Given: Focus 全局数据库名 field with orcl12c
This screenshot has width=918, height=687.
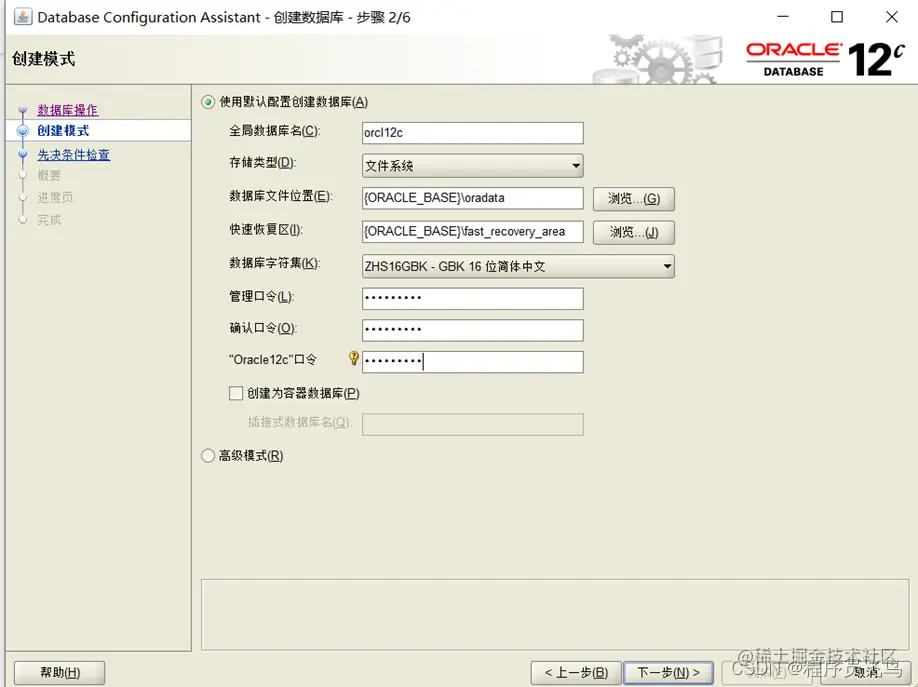Looking at the screenshot, I should click(472, 133).
